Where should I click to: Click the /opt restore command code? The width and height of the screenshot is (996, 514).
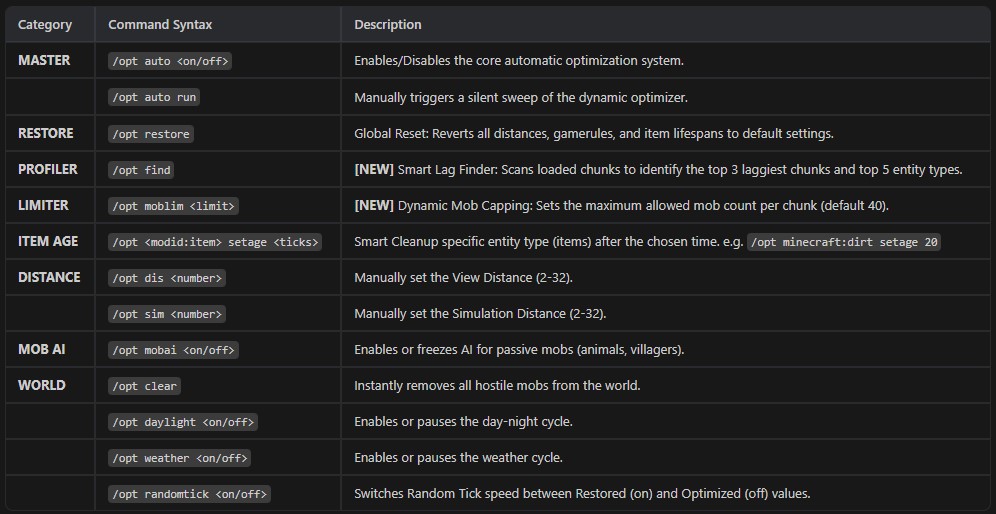pyautogui.click(x=151, y=134)
